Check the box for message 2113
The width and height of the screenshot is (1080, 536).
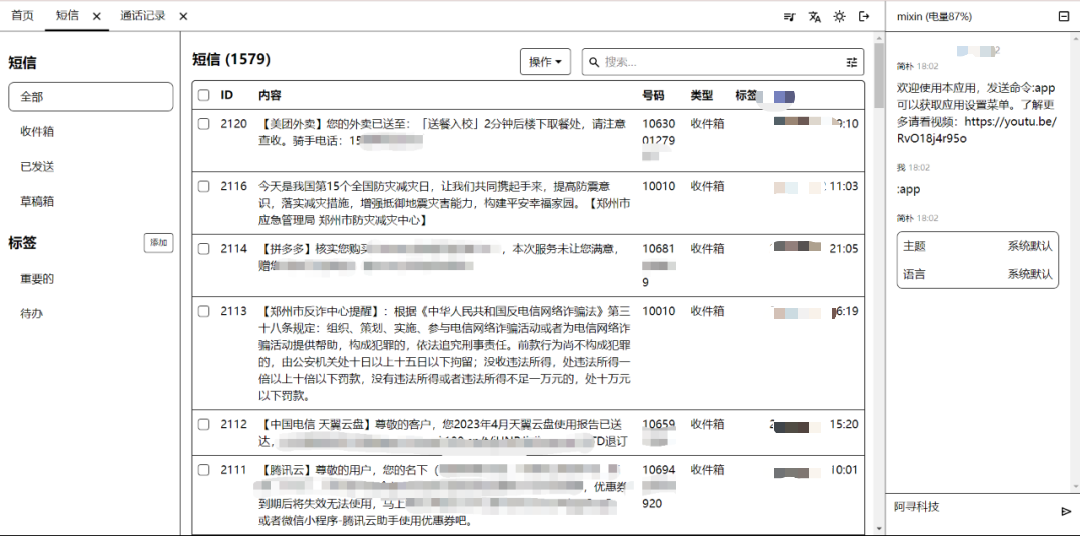click(203, 311)
